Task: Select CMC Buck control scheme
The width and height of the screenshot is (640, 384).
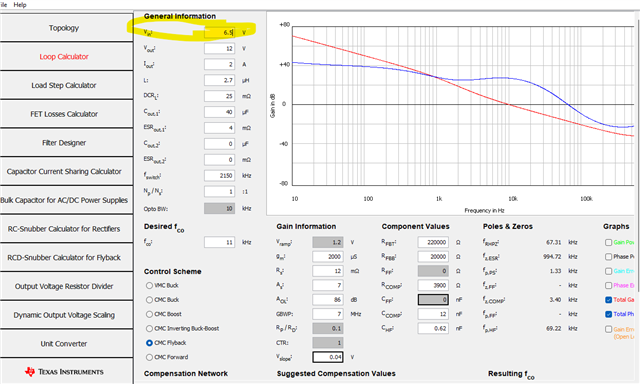Action: coord(149,300)
